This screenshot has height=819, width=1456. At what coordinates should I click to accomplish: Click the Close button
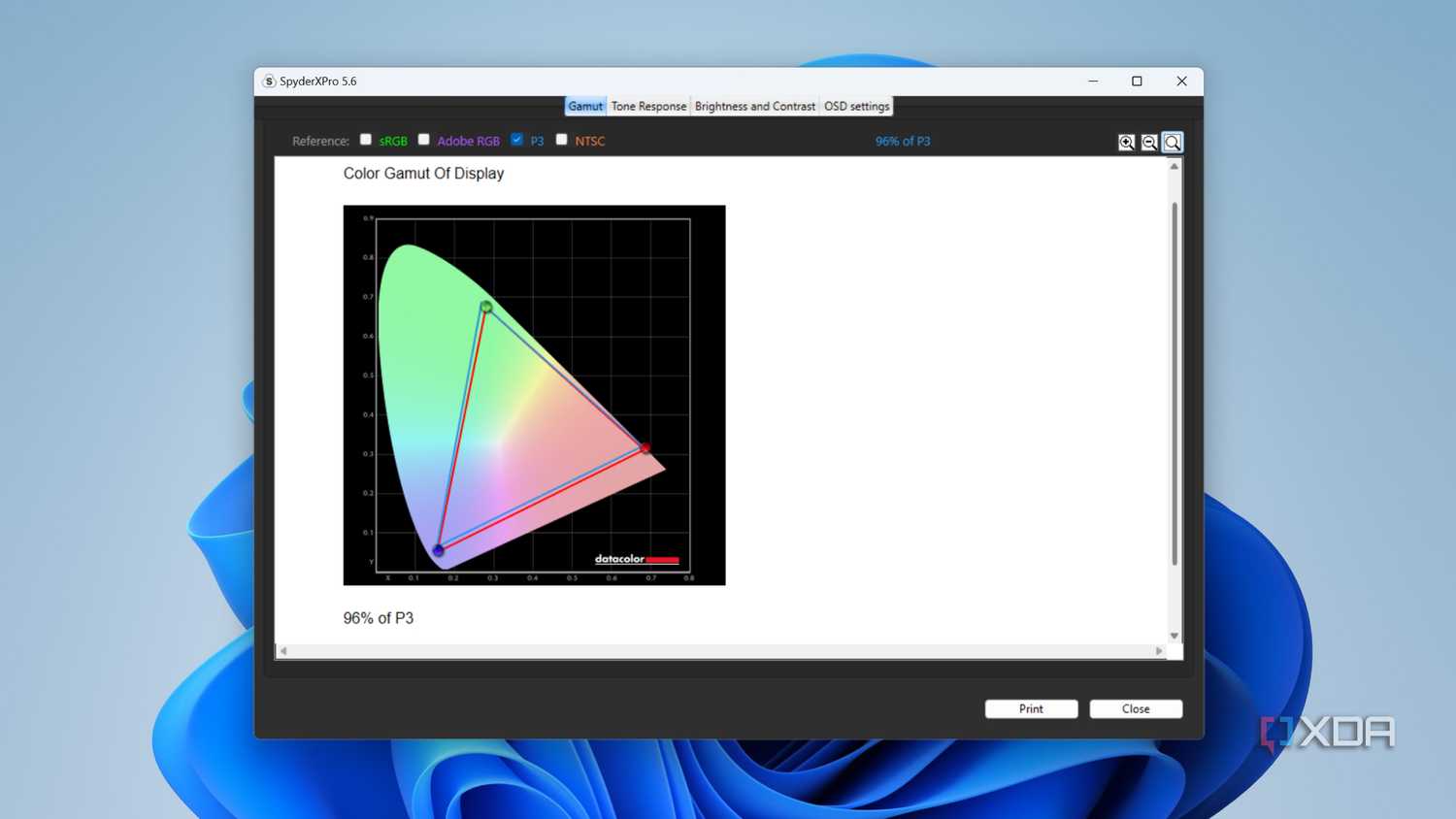(1136, 709)
